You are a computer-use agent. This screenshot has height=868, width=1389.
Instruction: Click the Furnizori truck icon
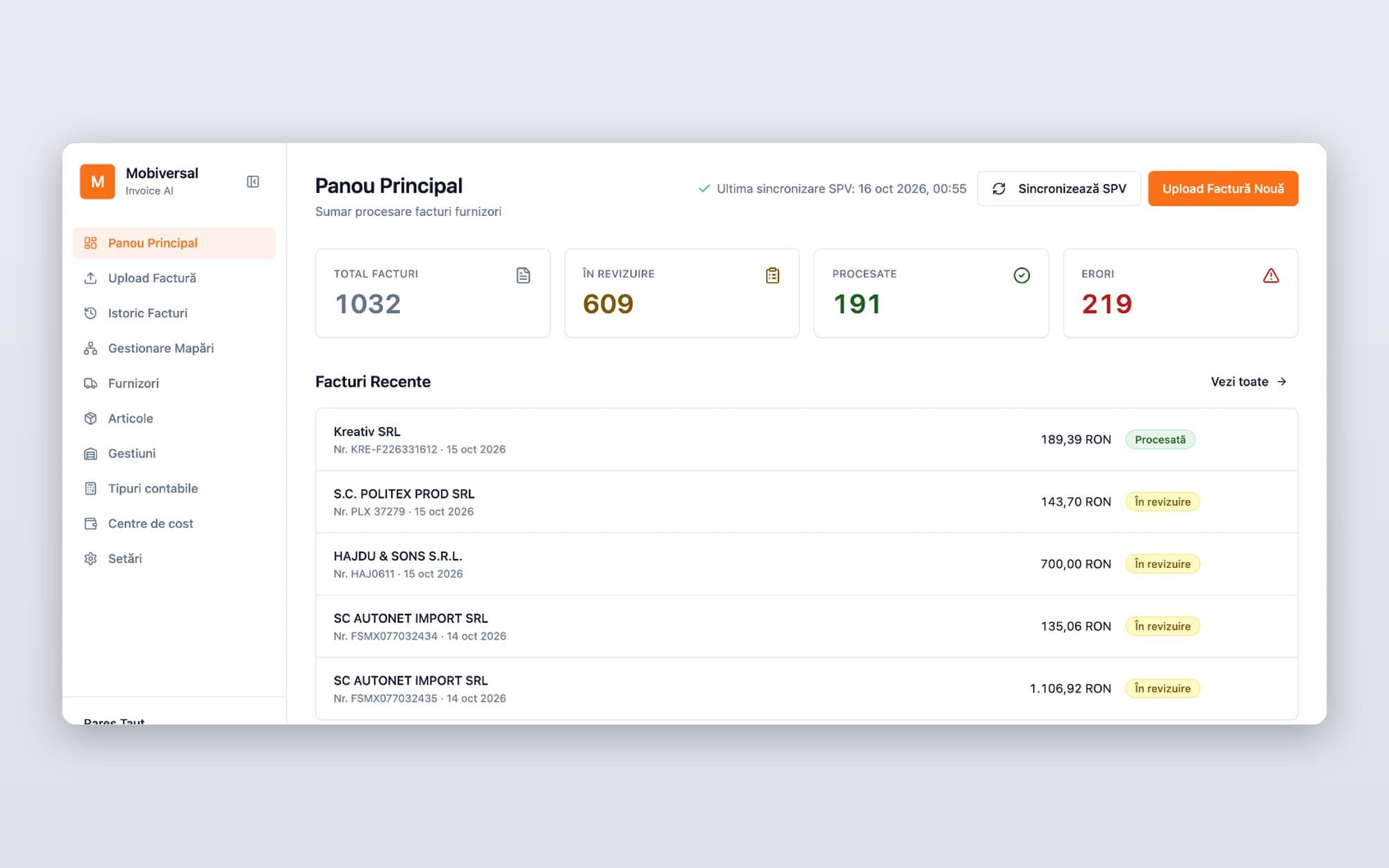tap(90, 383)
